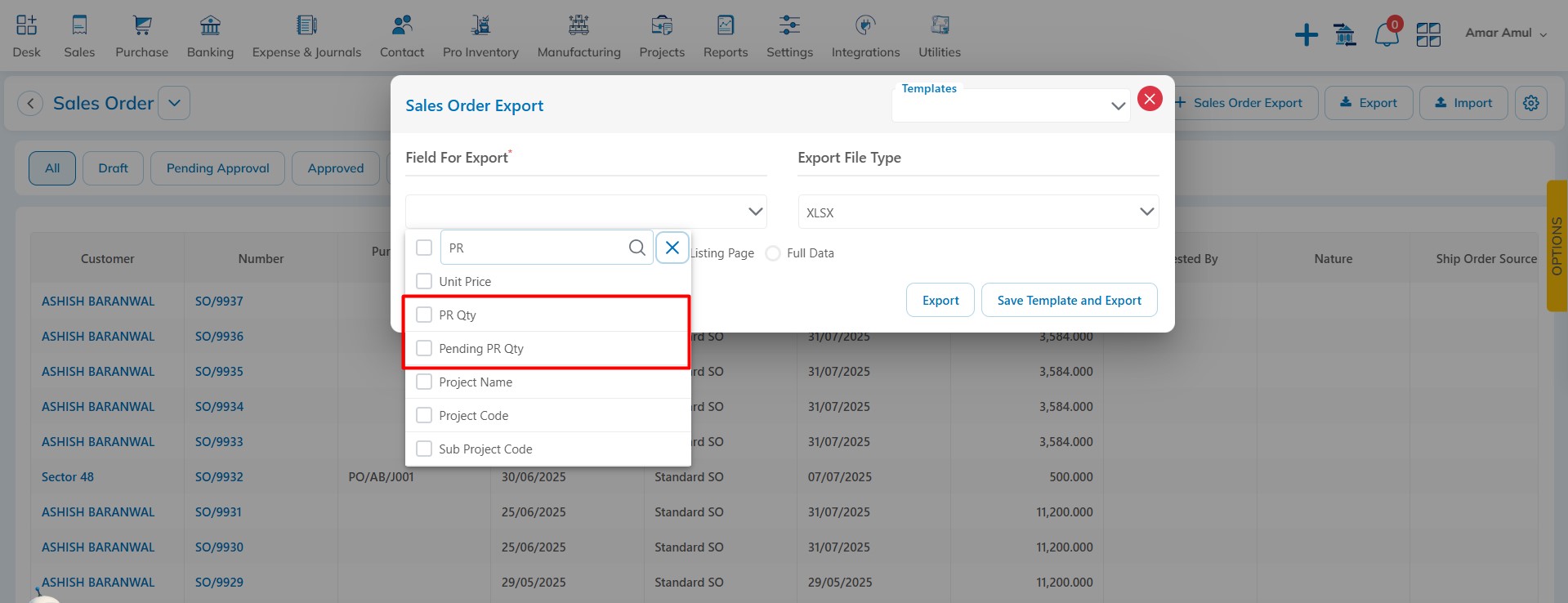Switch to the All tab
1568x603 pixels.
pos(52,168)
